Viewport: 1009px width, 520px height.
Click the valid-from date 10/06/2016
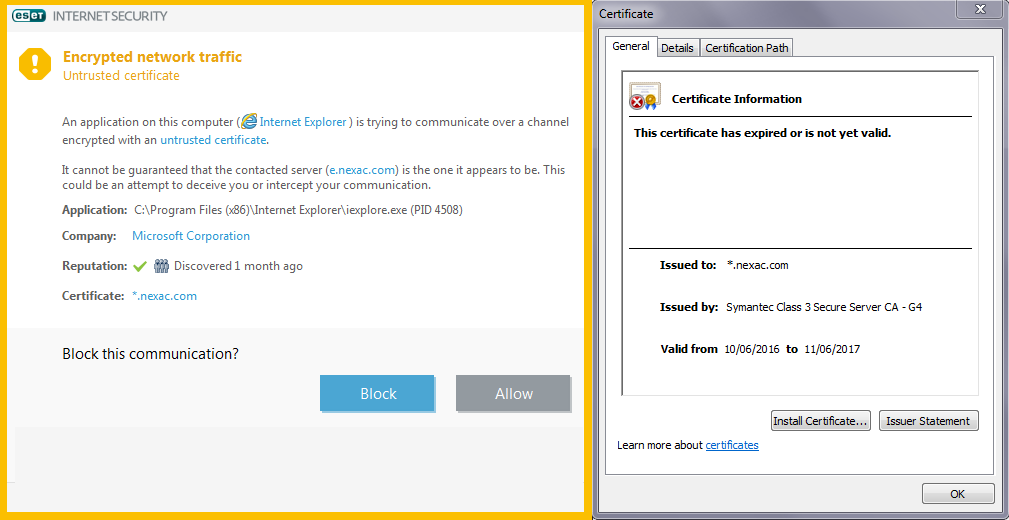click(x=752, y=349)
